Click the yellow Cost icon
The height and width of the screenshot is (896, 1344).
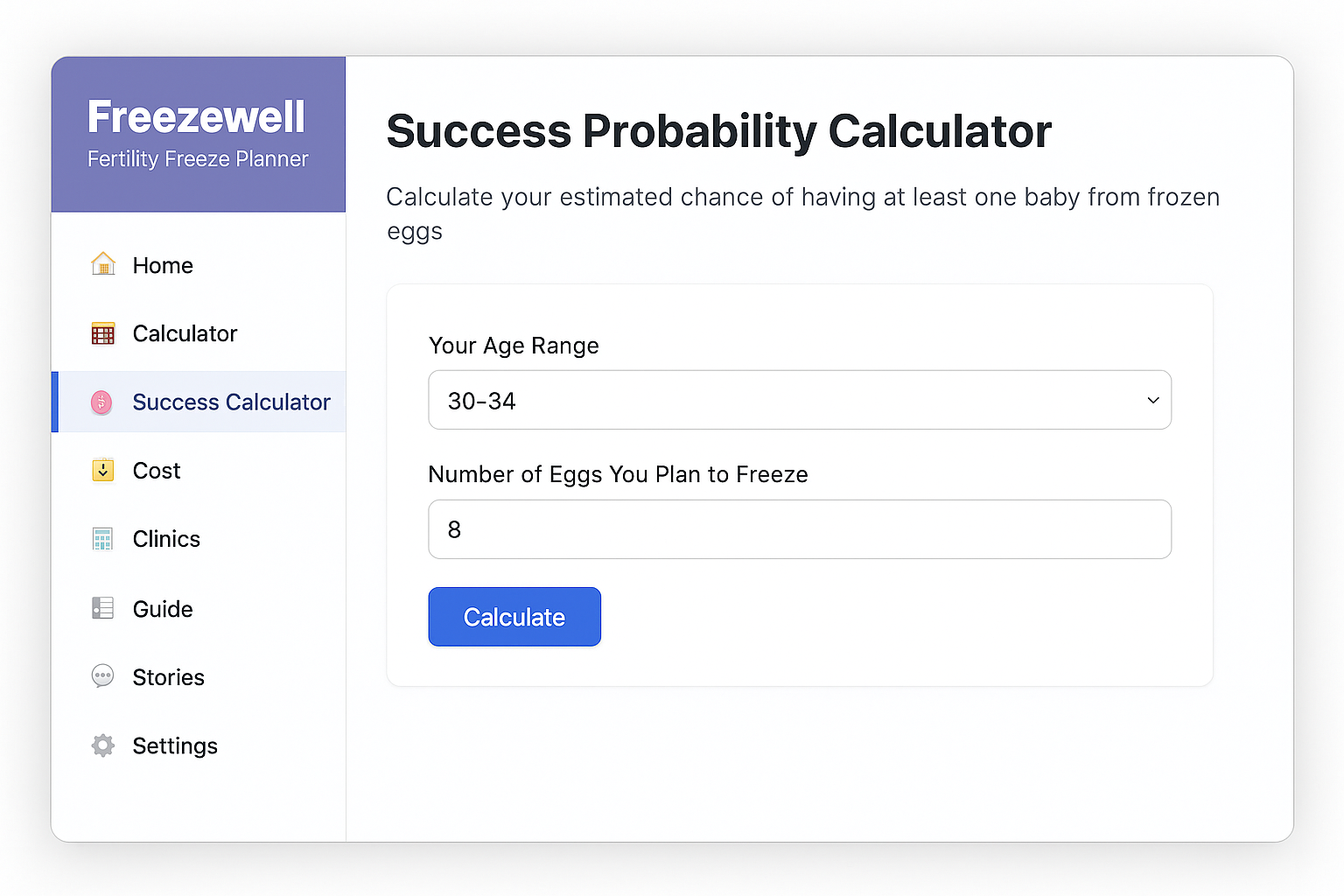tap(103, 470)
